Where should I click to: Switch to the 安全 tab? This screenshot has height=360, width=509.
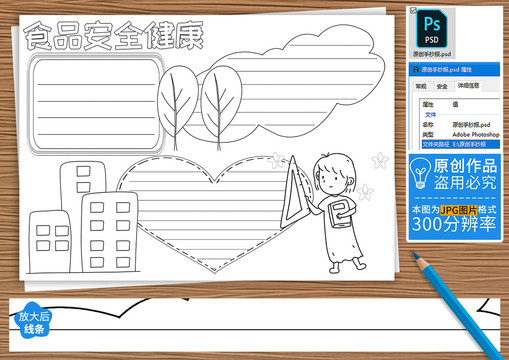(442, 86)
